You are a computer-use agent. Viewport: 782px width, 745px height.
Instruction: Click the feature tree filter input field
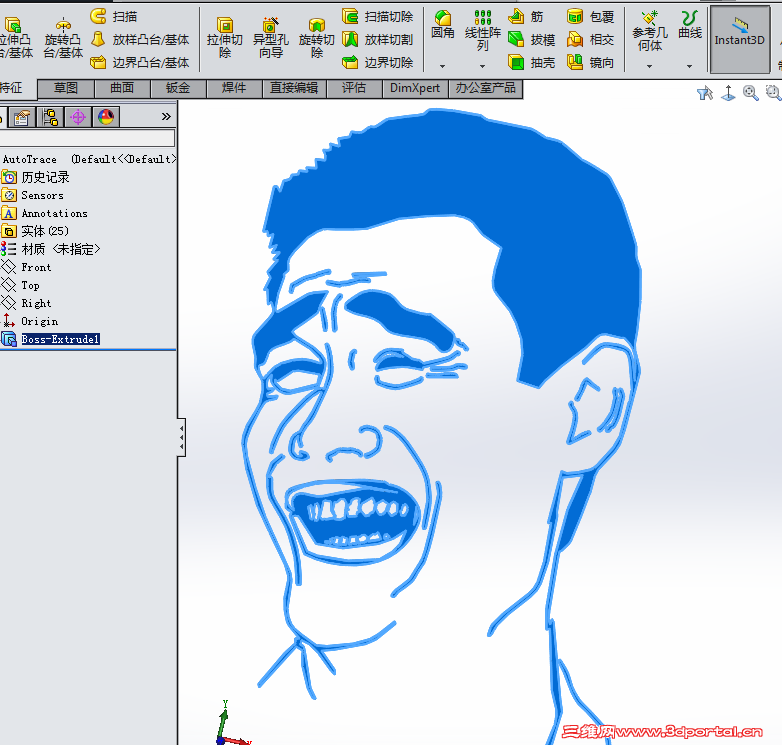tap(87, 138)
